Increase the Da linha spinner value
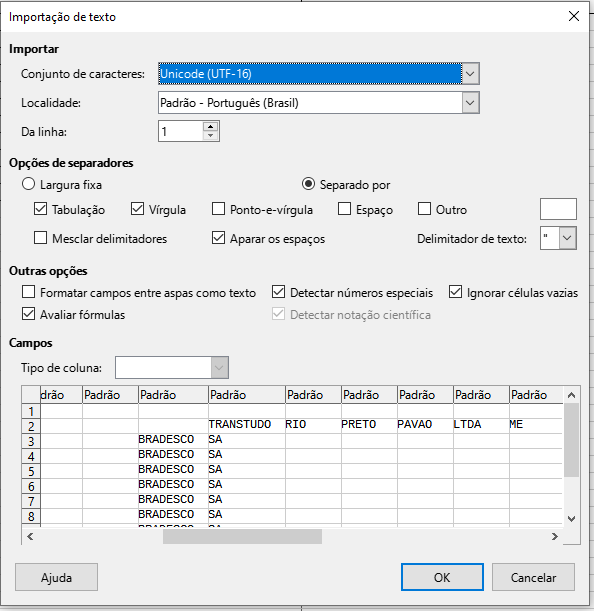 pyautogui.click(x=210, y=127)
